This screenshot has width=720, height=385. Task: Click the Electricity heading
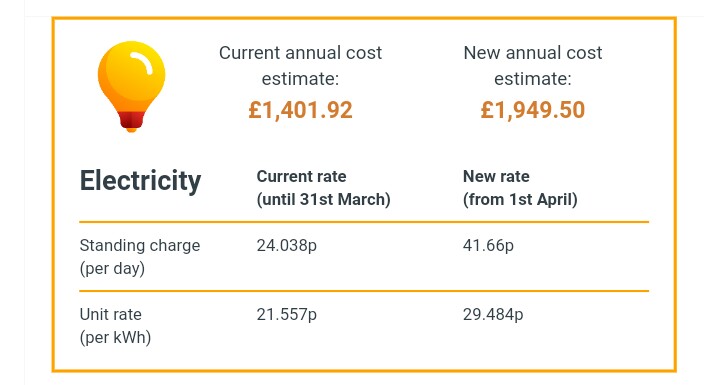[141, 181]
